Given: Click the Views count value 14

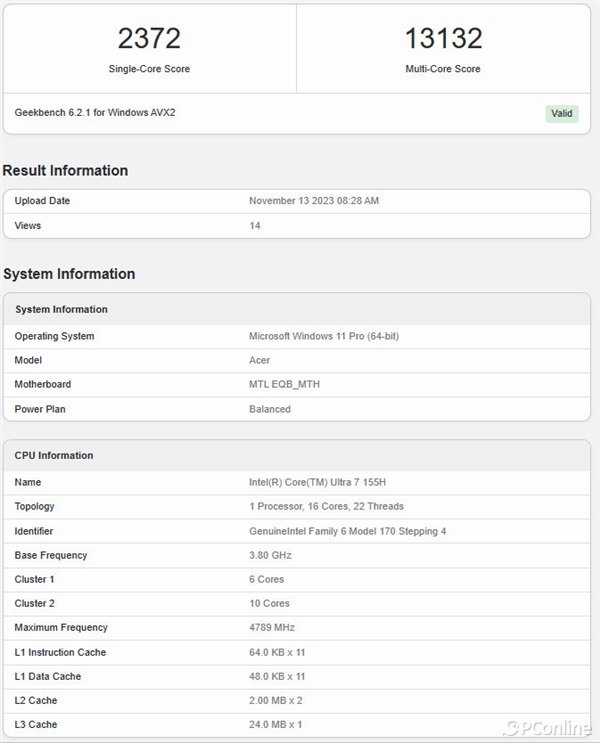Looking at the screenshot, I should [x=255, y=226].
